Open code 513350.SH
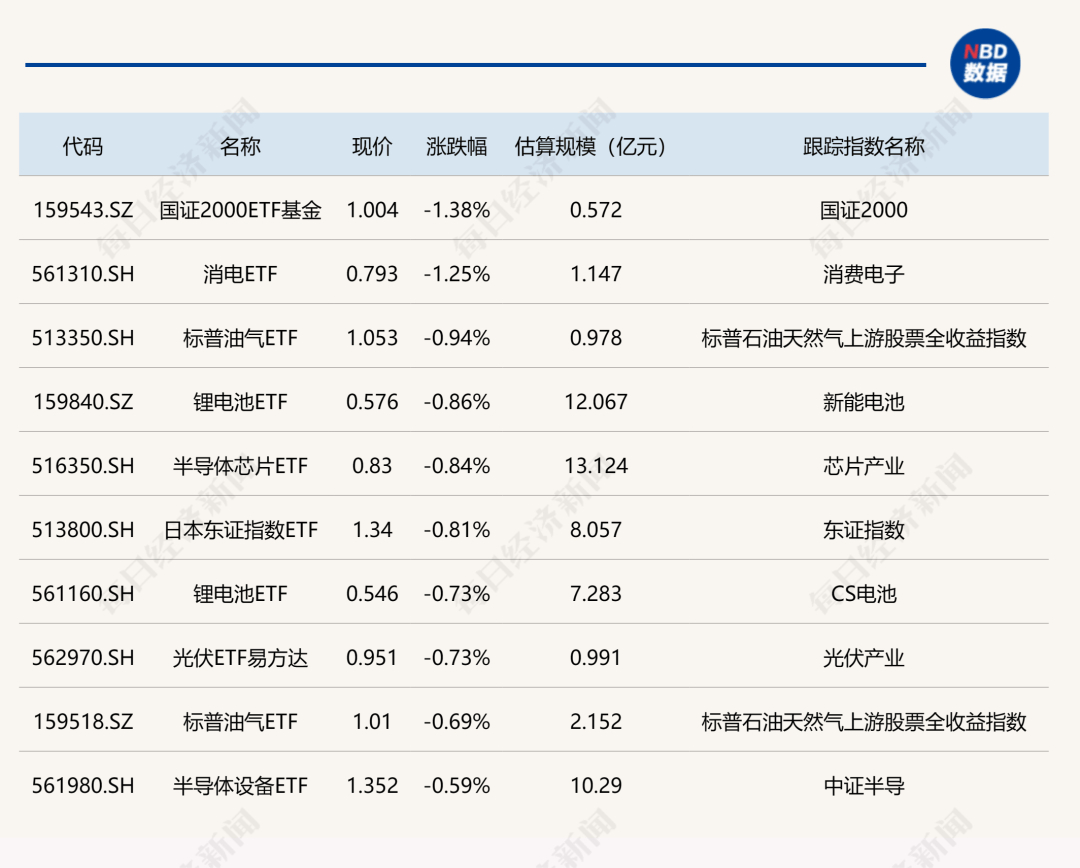The image size is (1080, 868). tap(81, 338)
